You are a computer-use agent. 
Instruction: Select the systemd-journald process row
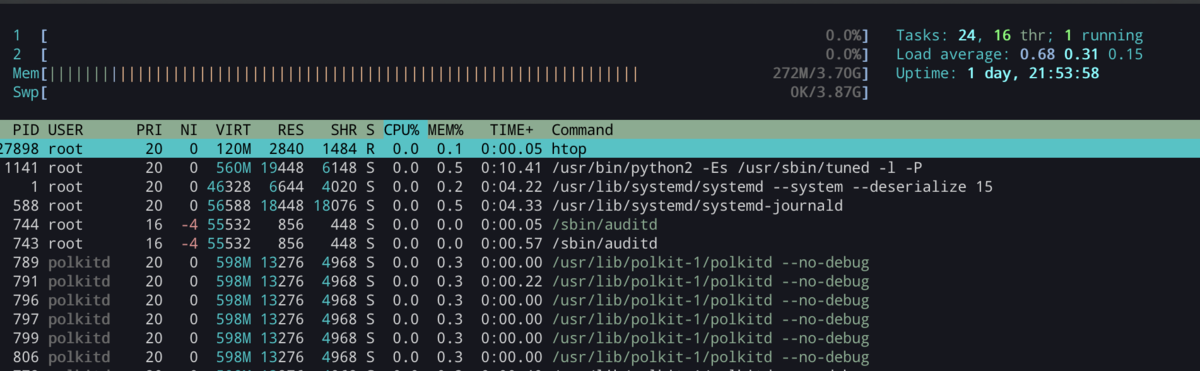pyautogui.click(x=600, y=206)
